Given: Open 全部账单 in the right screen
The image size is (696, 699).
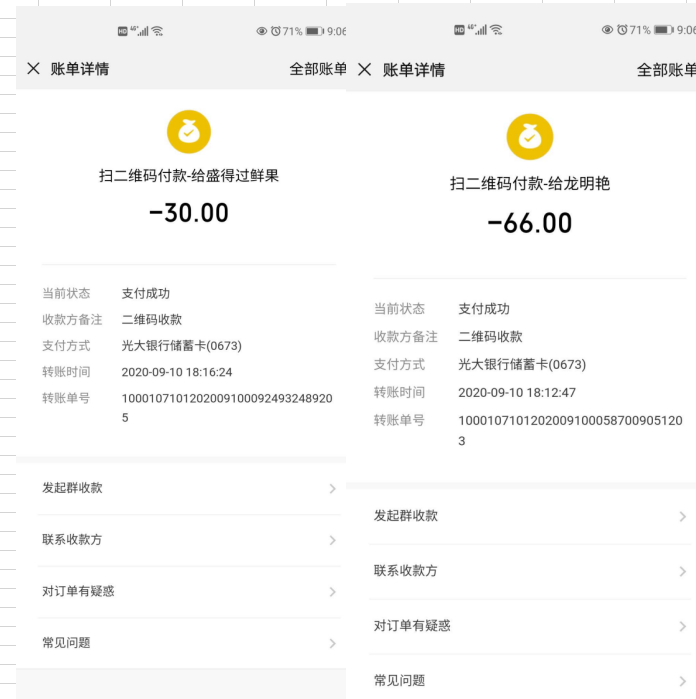Looking at the screenshot, I should tap(665, 70).
